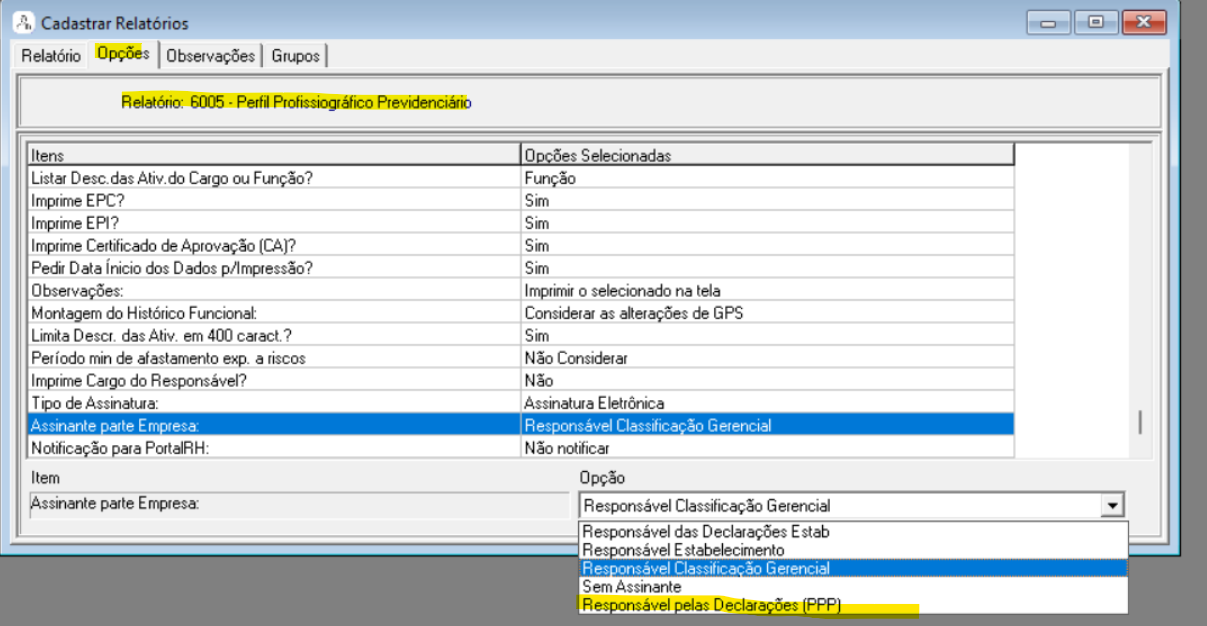This screenshot has height=626, width=1207.
Task: Click the Opções Selecionadas column header
Action: (x=765, y=155)
